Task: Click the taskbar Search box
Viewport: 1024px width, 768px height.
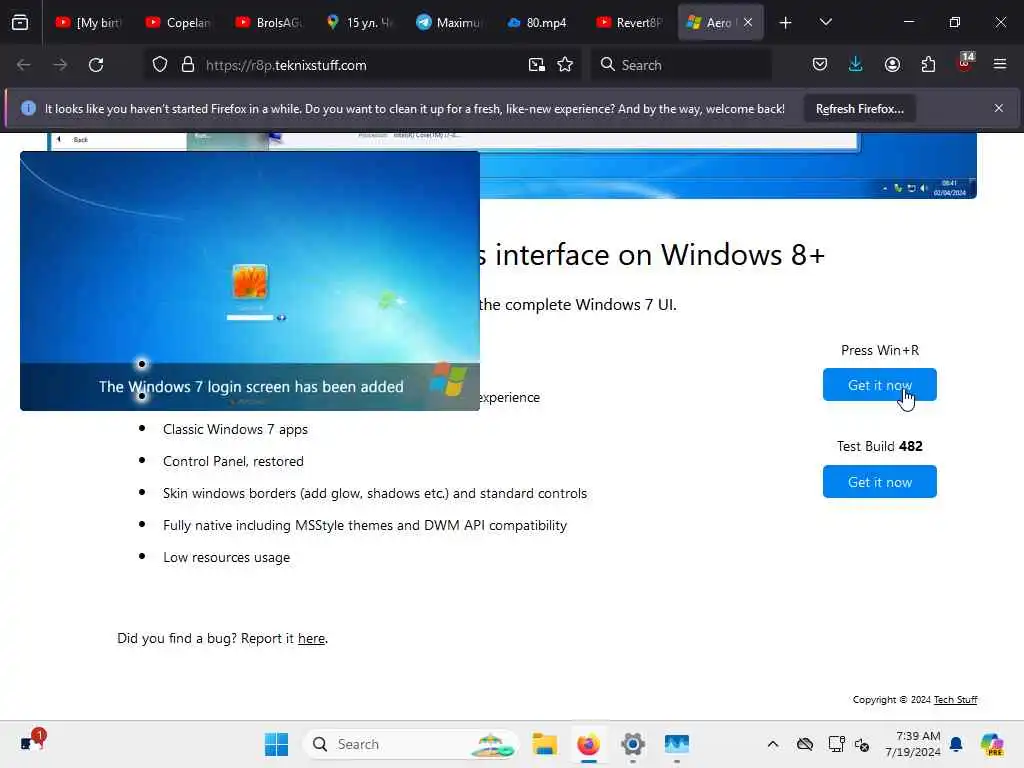Action: coord(410,744)
